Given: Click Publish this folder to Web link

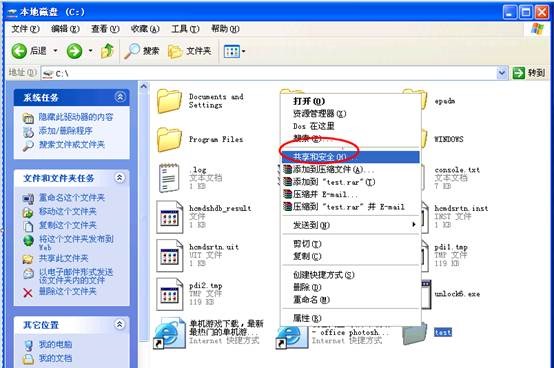Looking at the screenshot, I should pyautogui.click(x=76, y=243).
